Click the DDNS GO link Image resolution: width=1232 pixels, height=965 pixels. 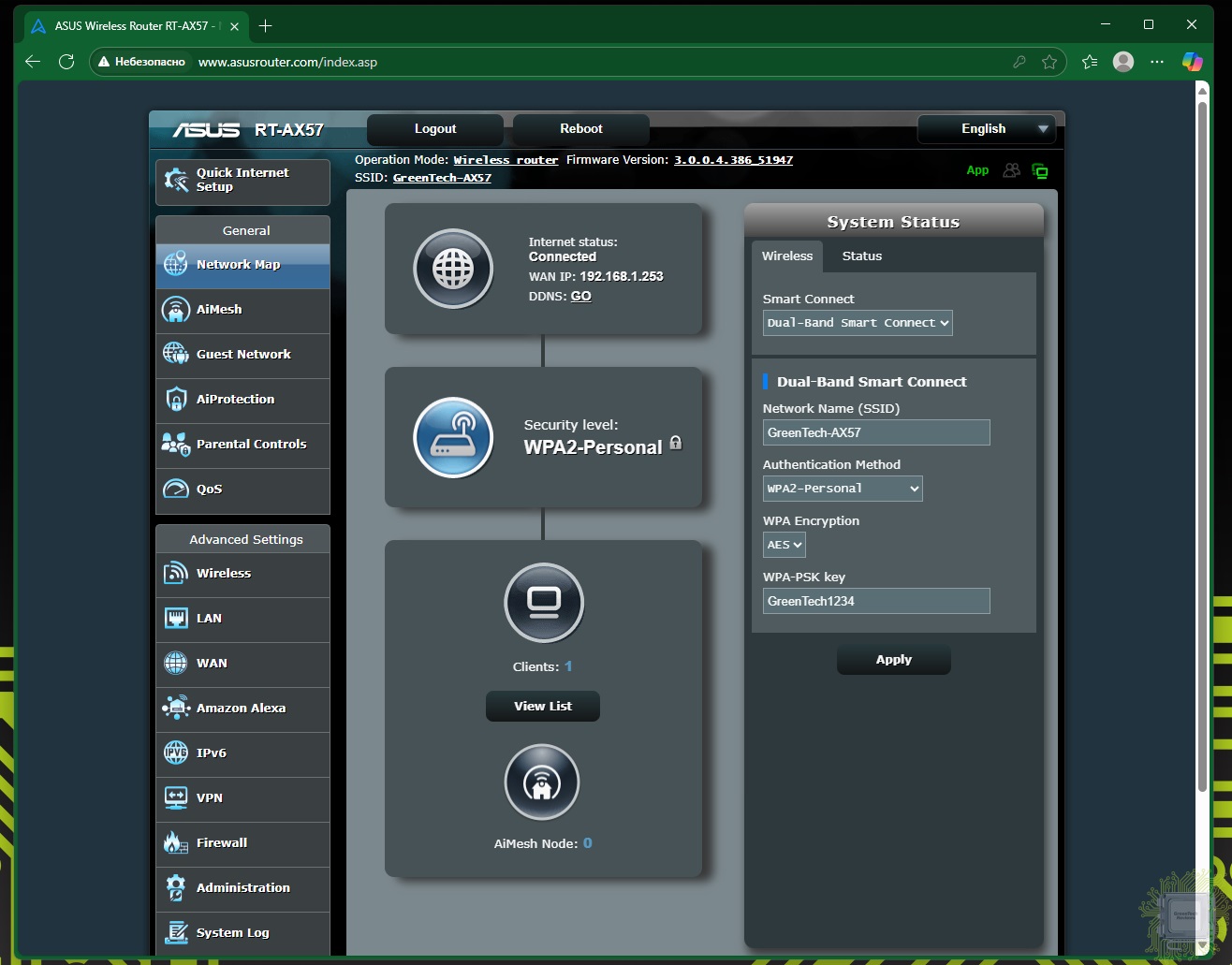581,296
